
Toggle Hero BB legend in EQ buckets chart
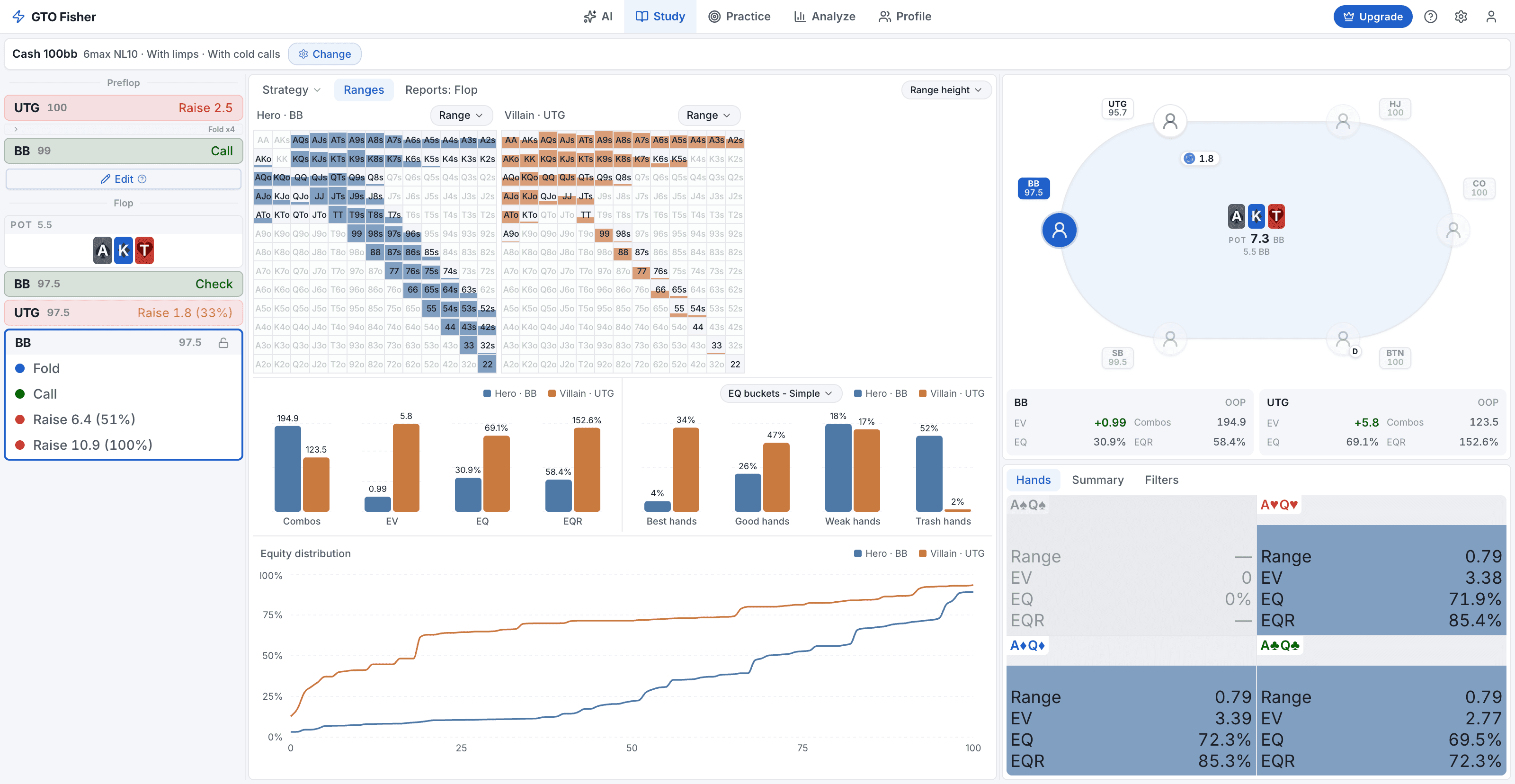click(x=880, y=393)
